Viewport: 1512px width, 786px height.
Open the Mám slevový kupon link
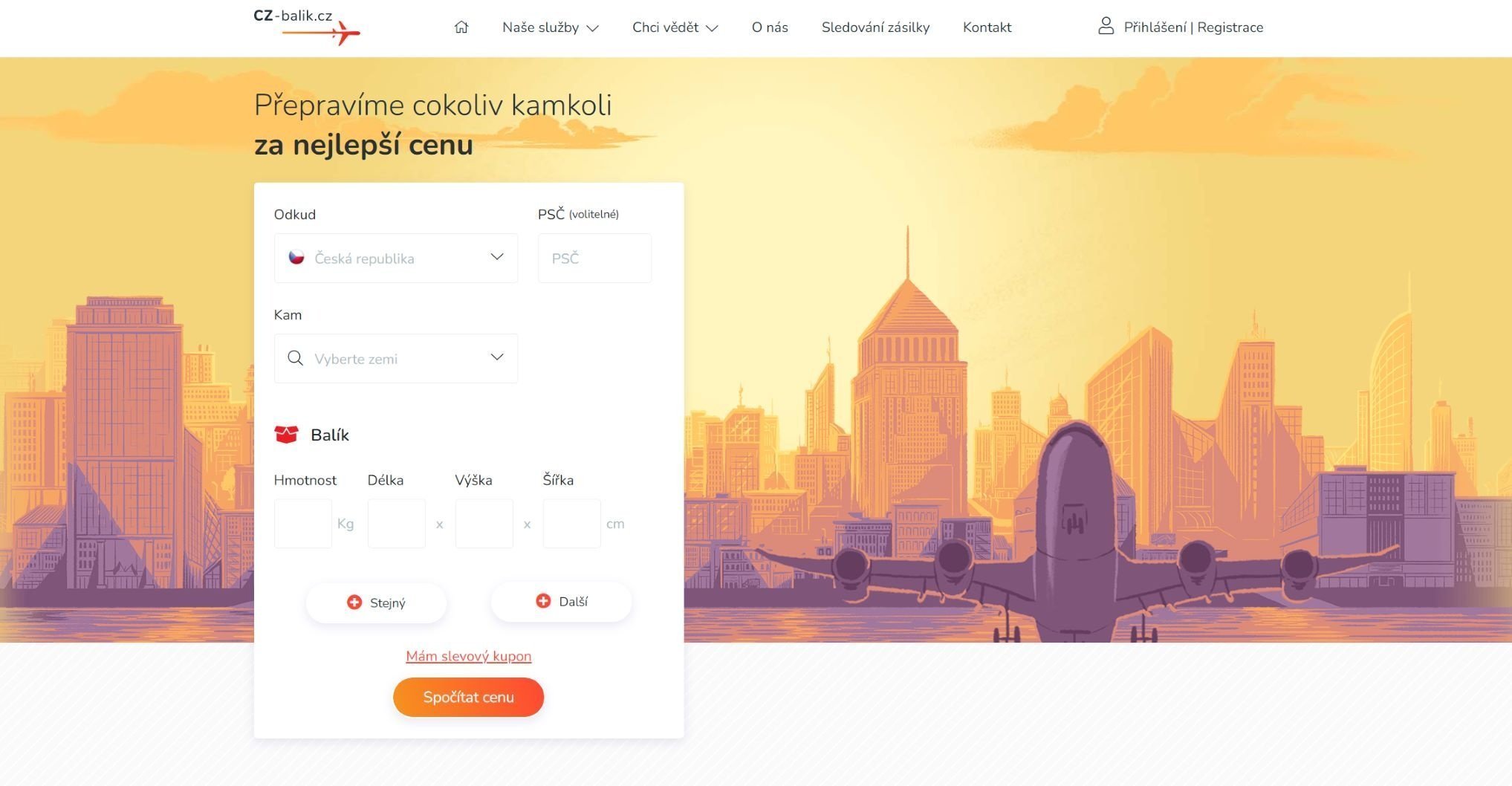[x=469, y=656]
